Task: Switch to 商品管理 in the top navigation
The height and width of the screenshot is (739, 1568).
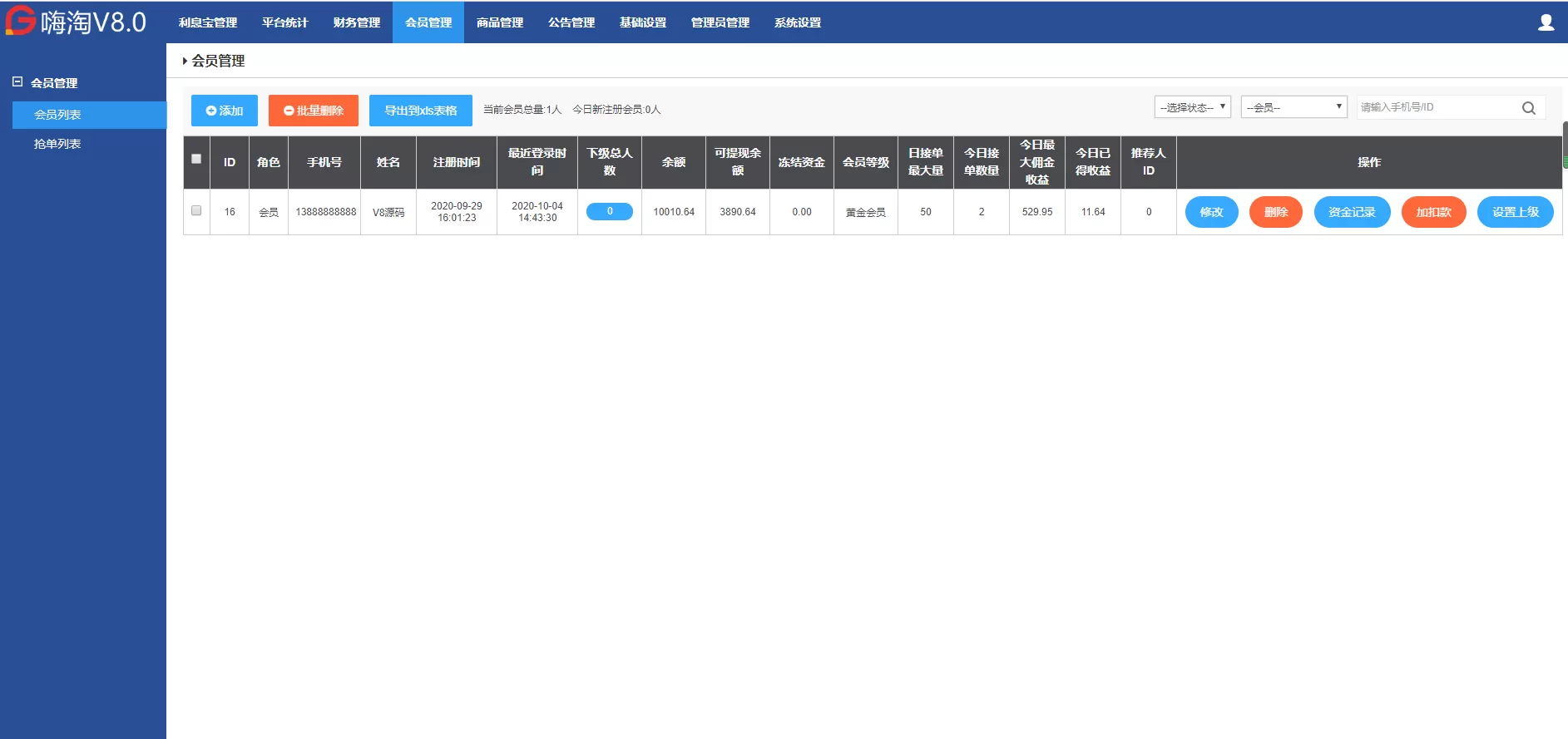Action: pyautogui.click(x=499, y=22)
